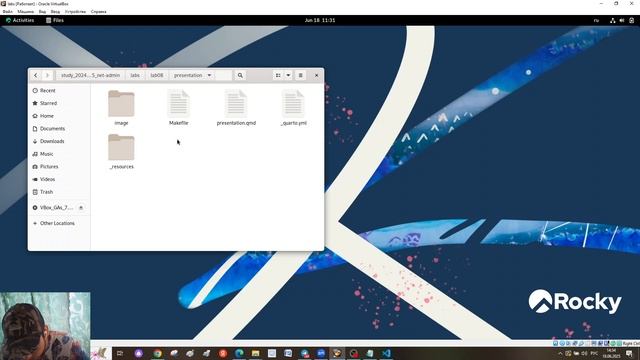
Task: Open VirtualBox Устройства menu
Action: point(76,11)
